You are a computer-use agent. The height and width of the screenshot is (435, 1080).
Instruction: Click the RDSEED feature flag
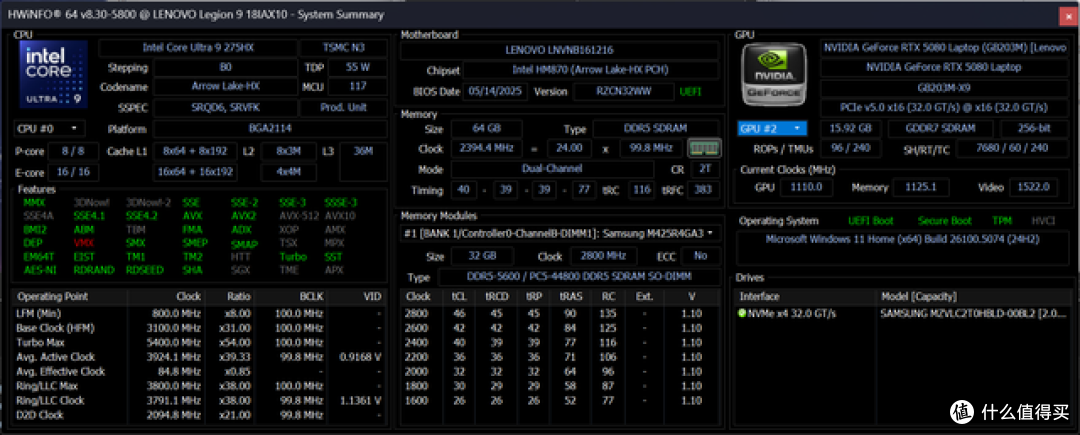coord(145,270)
